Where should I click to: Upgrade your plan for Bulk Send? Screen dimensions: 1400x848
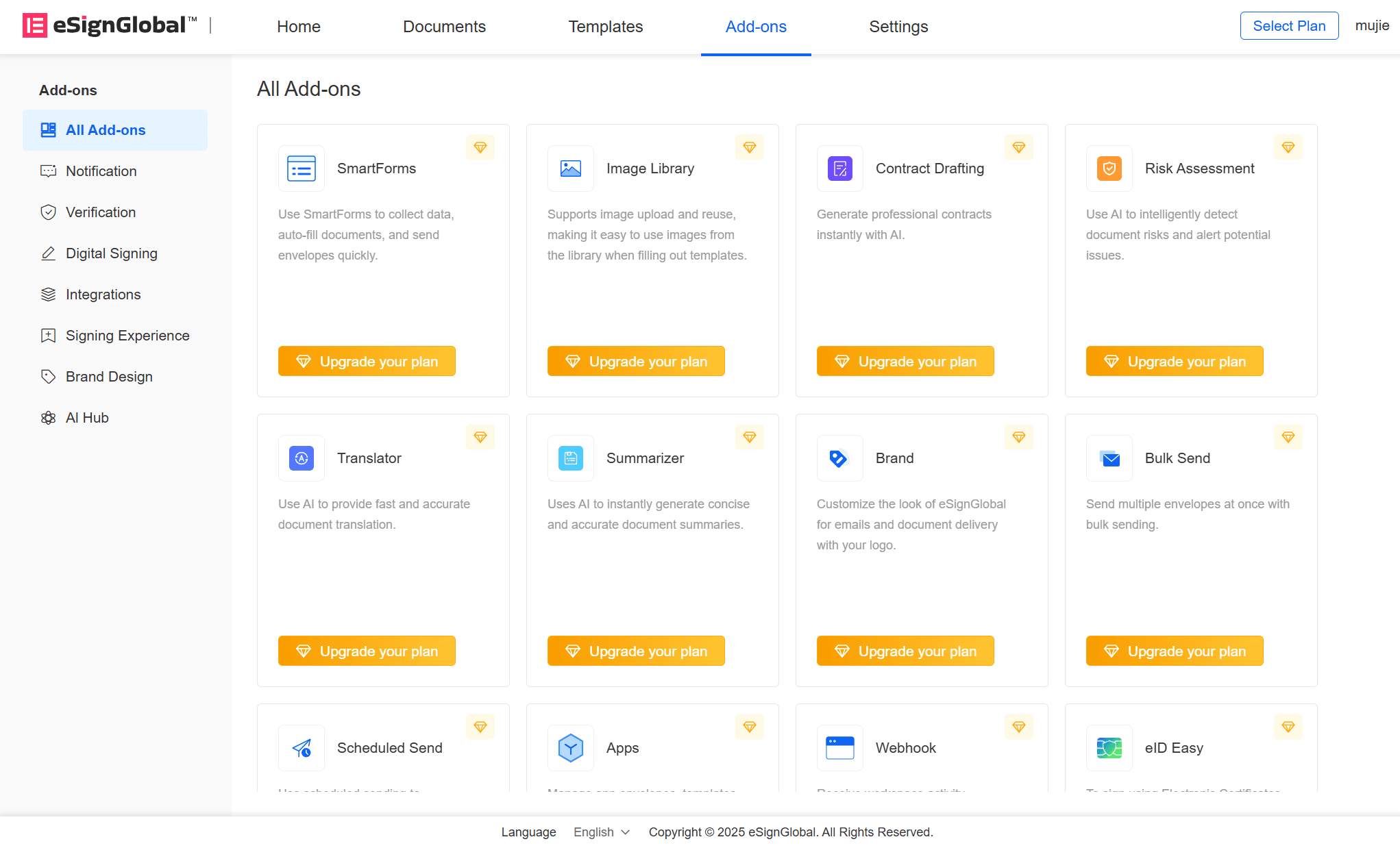coord(1175,651)
